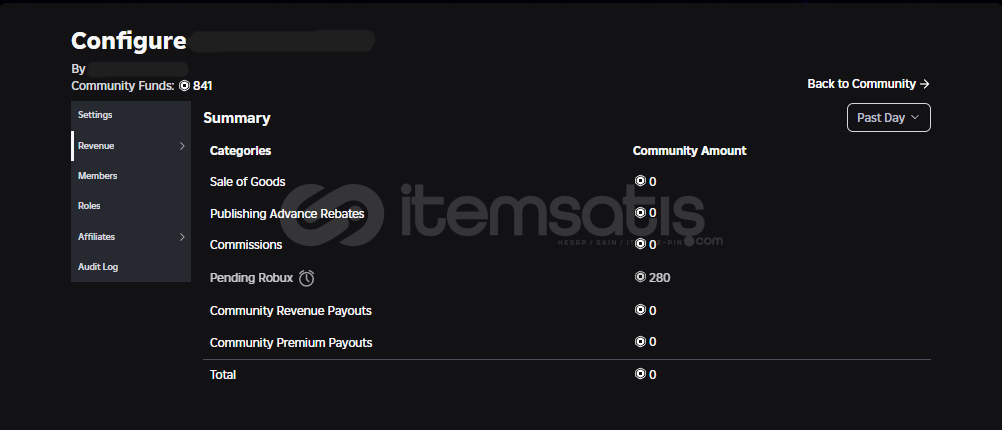Click the Back to Community link
Image resolution: width=1002 pixels, height=430 pixels.
point(868,84)
